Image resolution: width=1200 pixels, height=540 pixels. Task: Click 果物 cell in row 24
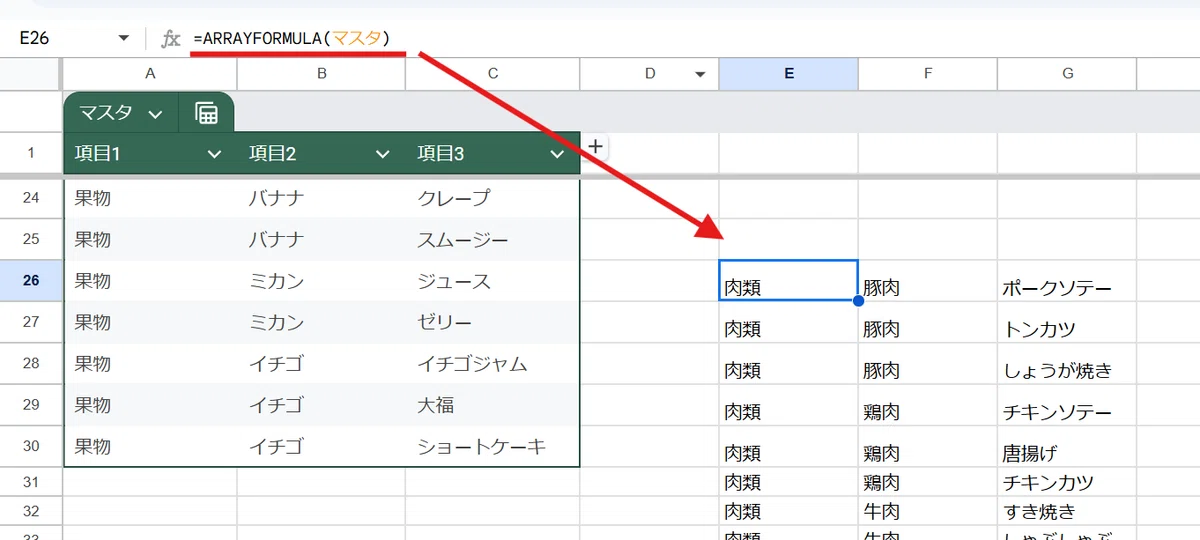coord(150,198)
